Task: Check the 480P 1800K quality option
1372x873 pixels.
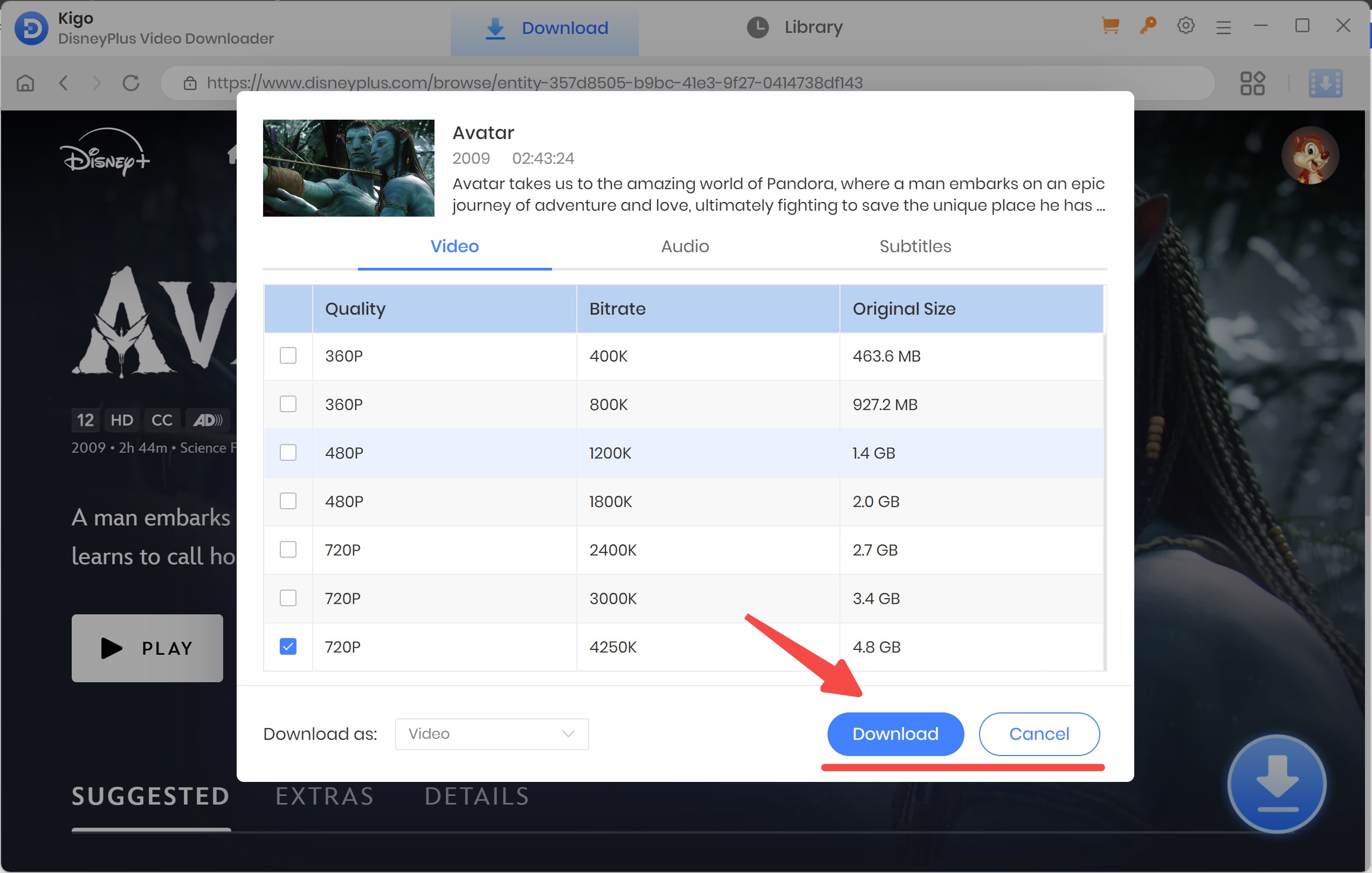Action: pyautogui.click(x=288, y=501)
